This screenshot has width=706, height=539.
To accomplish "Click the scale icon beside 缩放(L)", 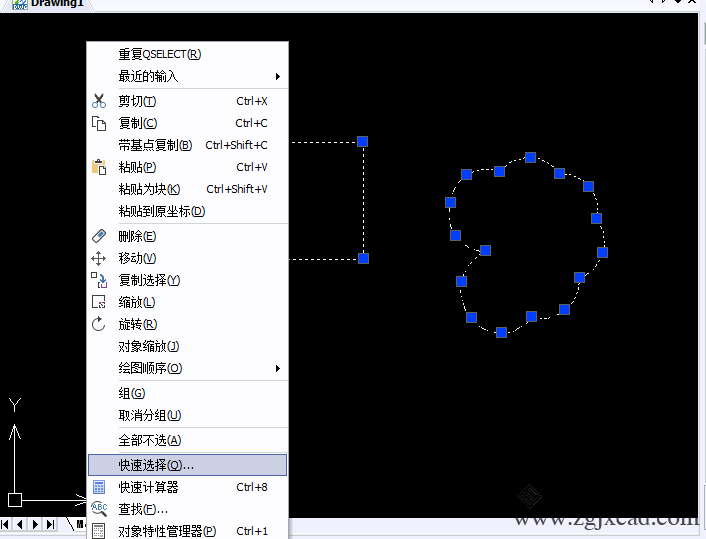I will coord(99,302).
